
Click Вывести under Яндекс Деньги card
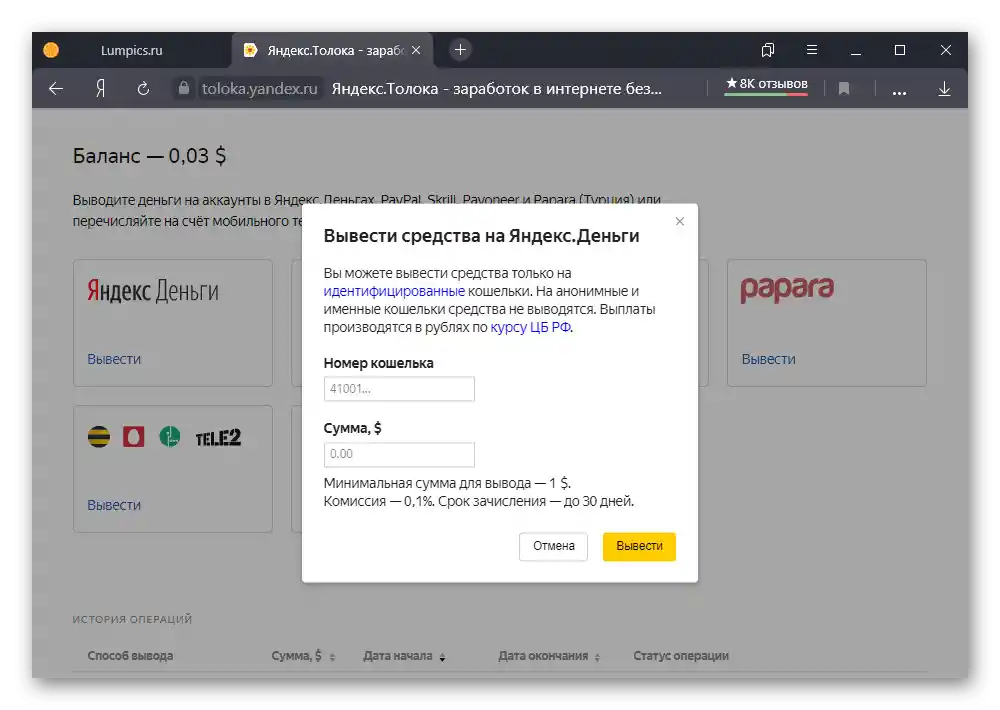(x=114, y=359)
